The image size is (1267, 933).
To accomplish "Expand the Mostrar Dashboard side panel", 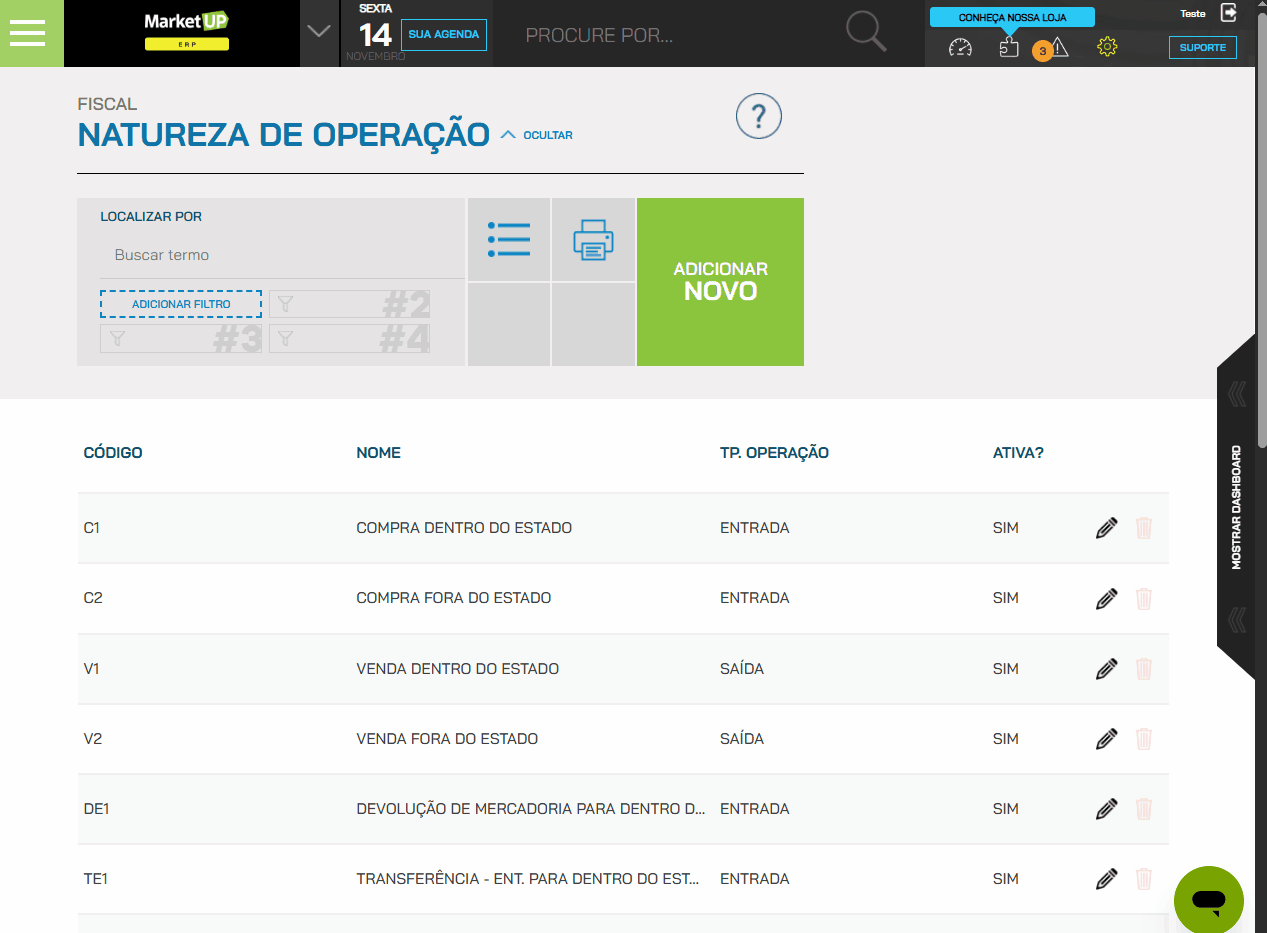I will click(x=1236, y=507).
